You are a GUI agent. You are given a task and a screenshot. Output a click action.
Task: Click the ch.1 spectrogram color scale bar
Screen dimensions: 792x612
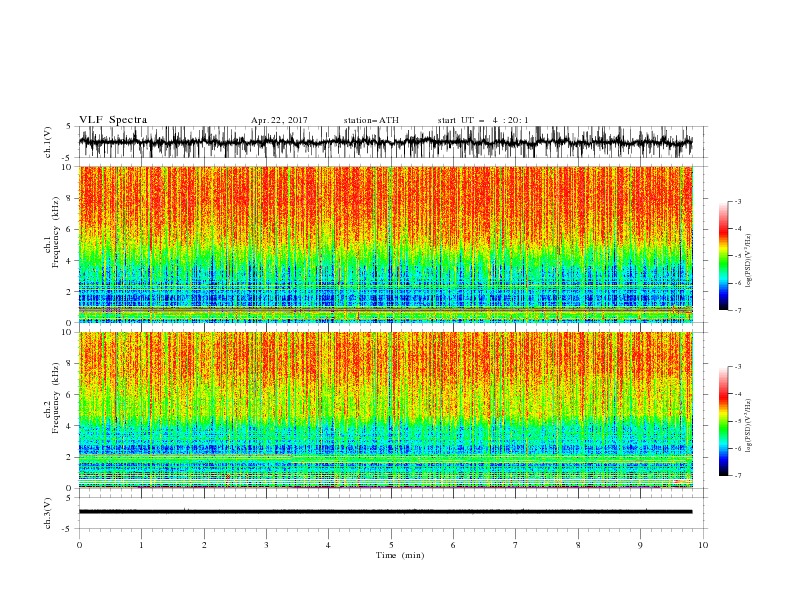tap(724, 256)
